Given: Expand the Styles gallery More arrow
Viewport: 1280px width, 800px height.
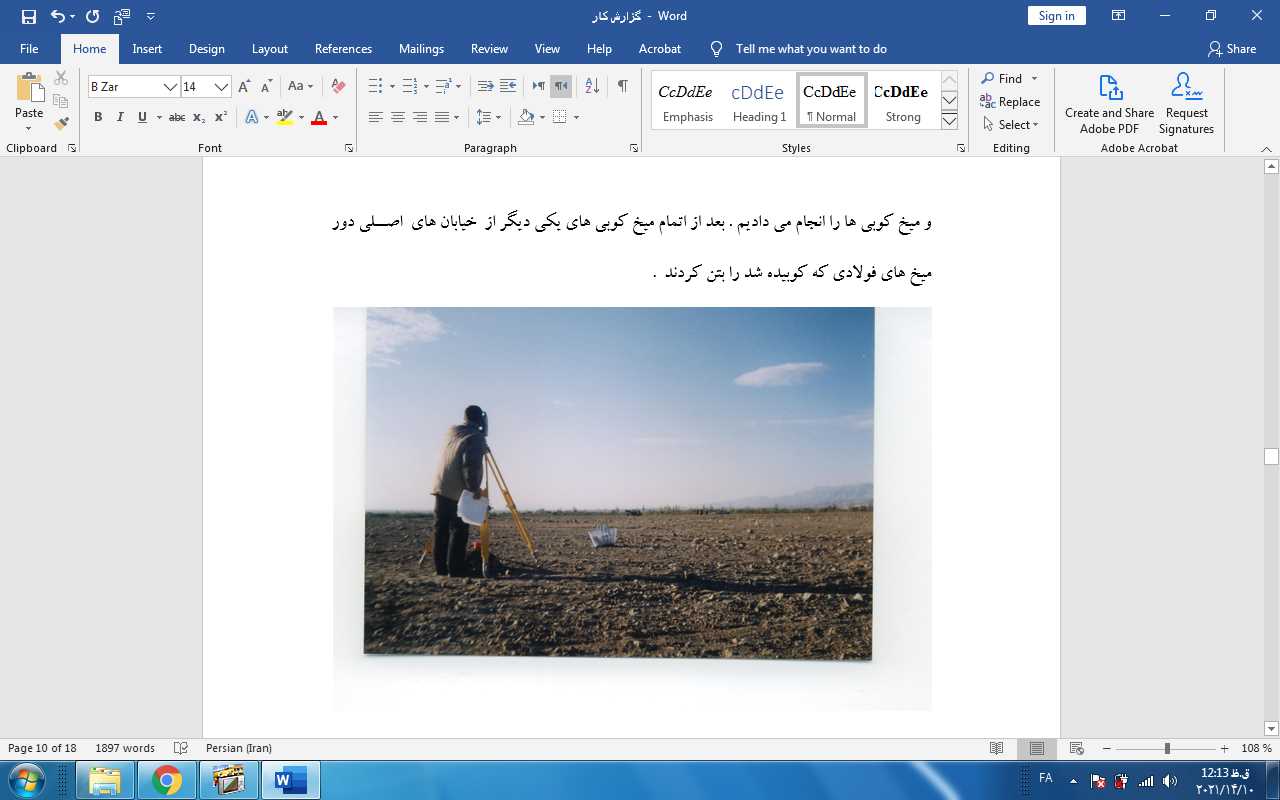Looking at the screenshot, I should click(x=949, y=121).
